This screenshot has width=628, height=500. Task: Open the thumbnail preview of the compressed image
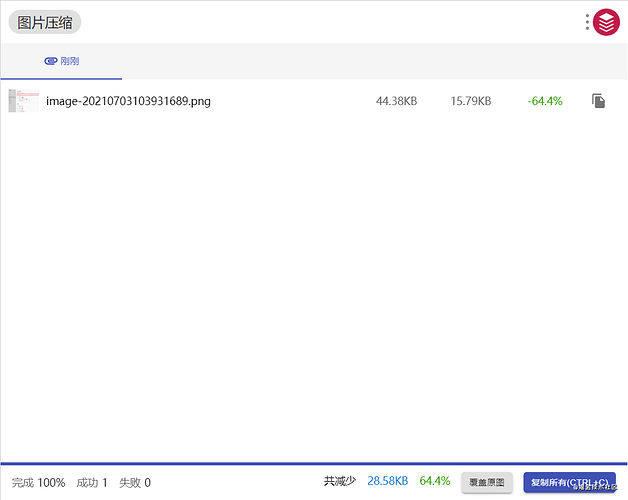click(23, 101)
